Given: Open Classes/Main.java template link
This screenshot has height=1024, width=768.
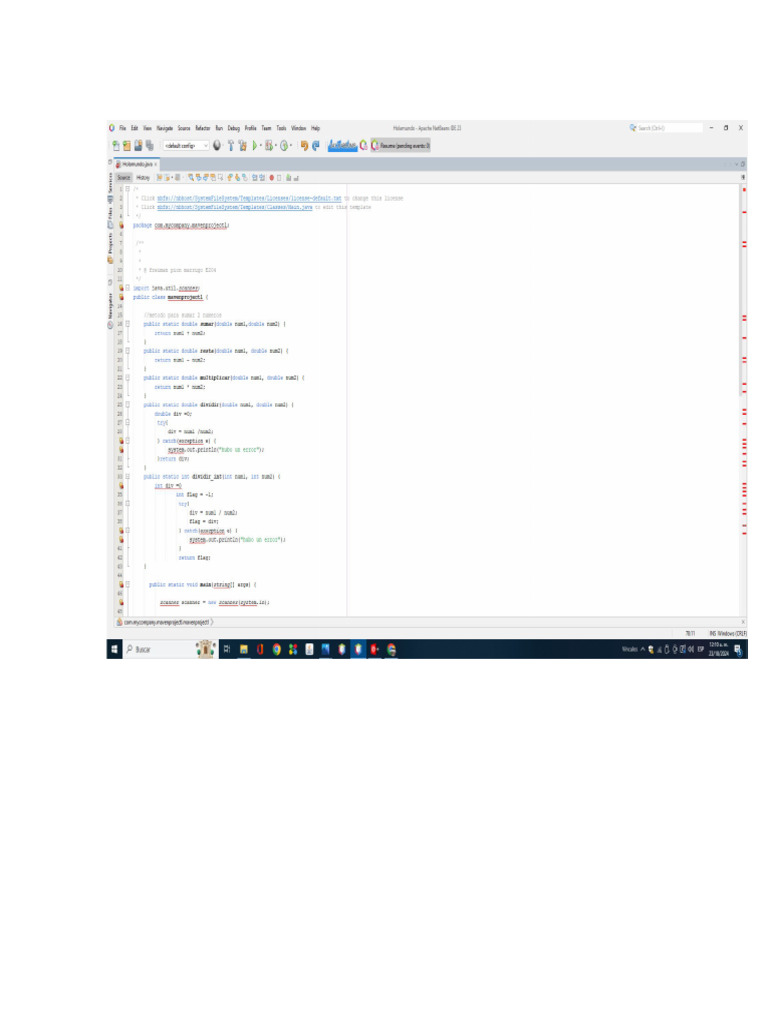Looking at the screenshot, I should coord(234,207).
